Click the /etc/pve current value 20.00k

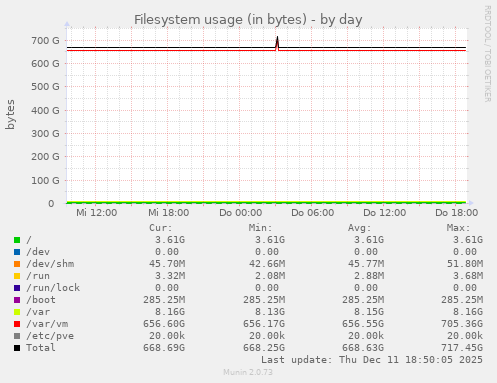pos(167,336)
